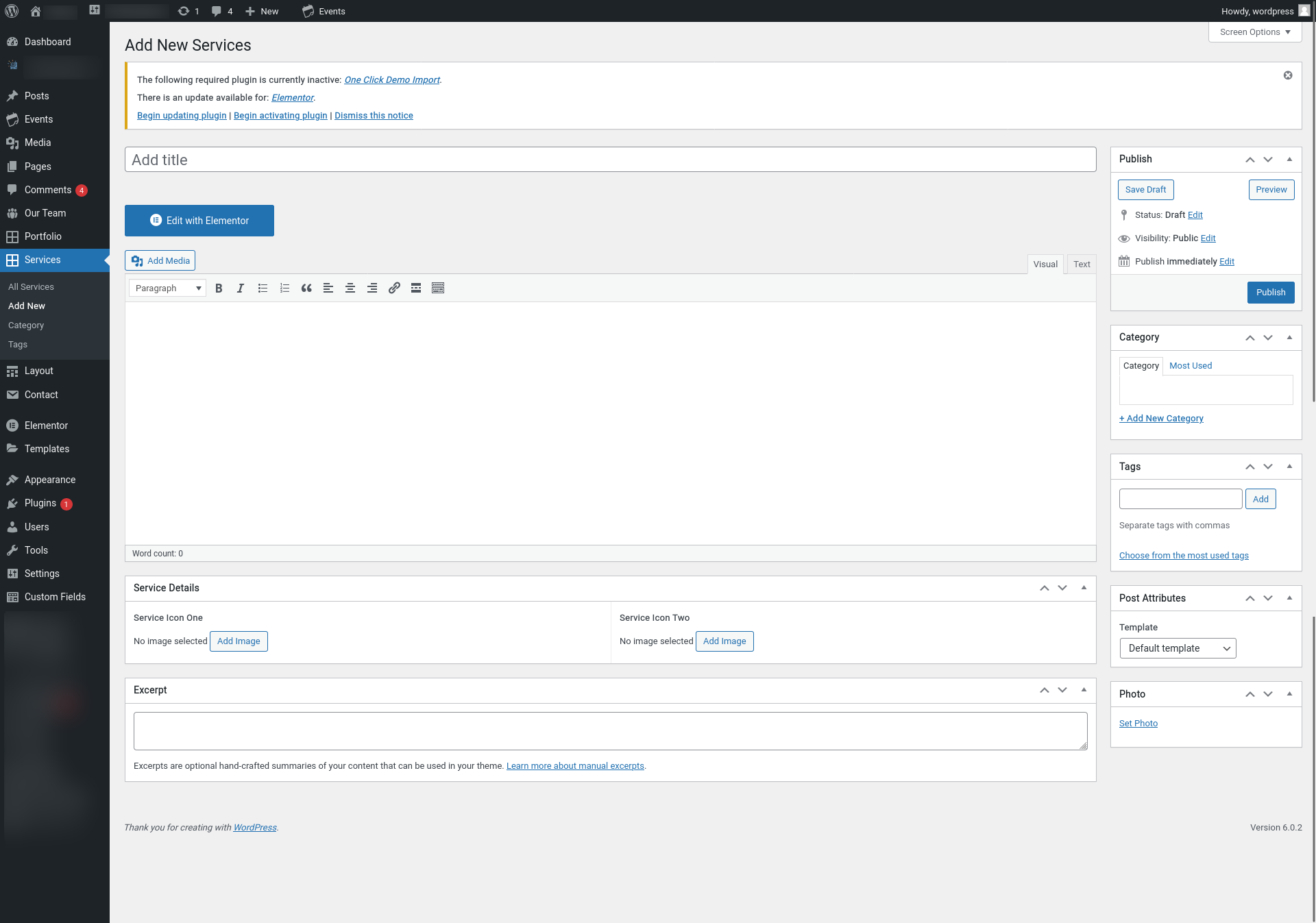This screenshot has height=923, width=1316.
Task: Collapse the Tags panel with triangle toggle
Action: click(1289, 467)
